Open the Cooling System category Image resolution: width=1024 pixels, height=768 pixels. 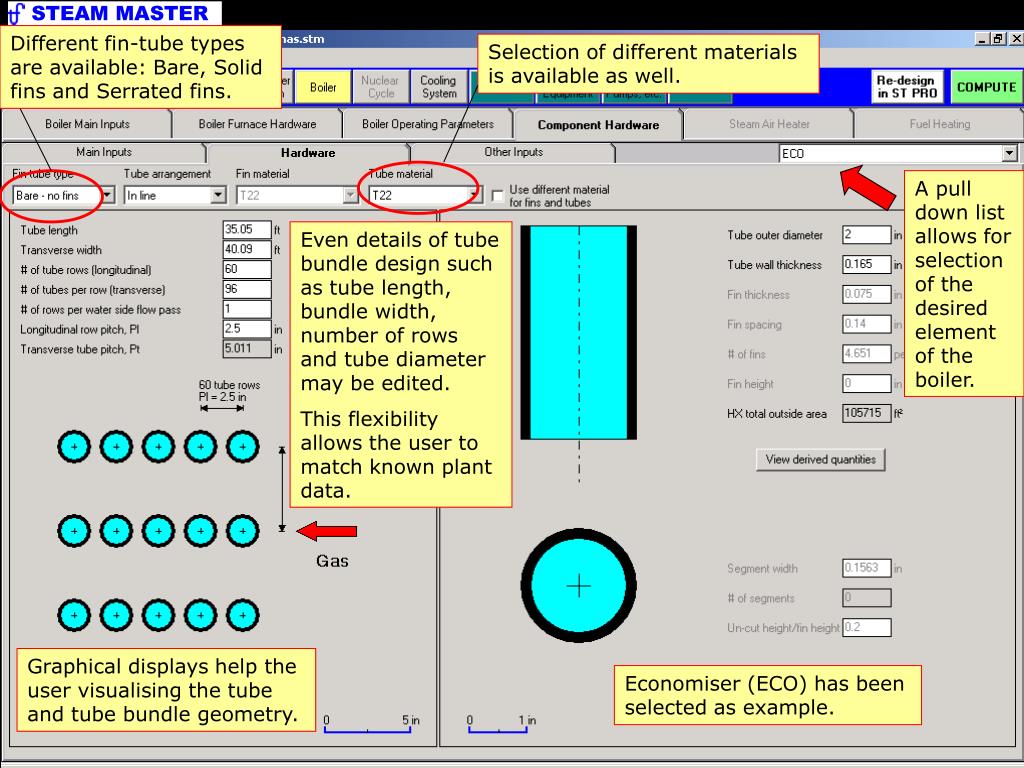tap(439, 87)
